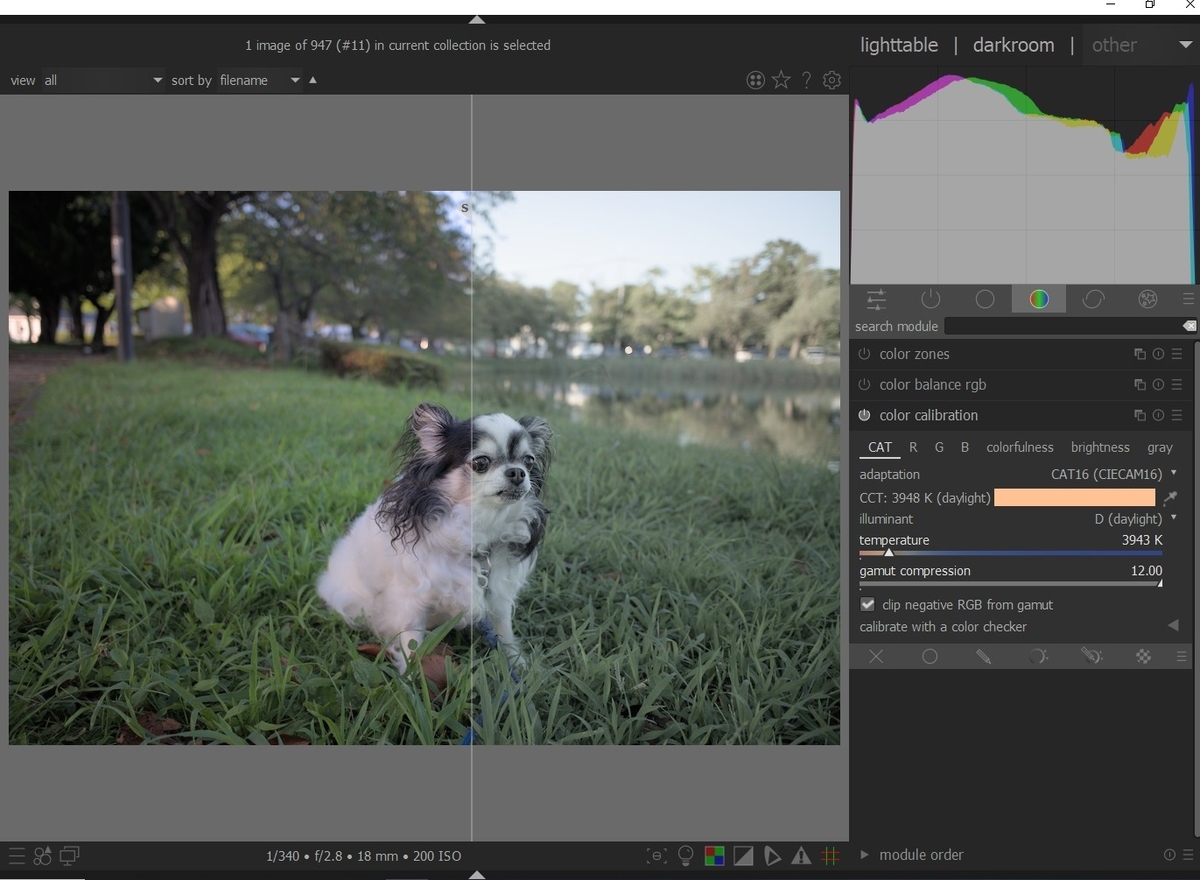
Task: Toggle the gamut check warning icon
Action: (x=801, y=856)
